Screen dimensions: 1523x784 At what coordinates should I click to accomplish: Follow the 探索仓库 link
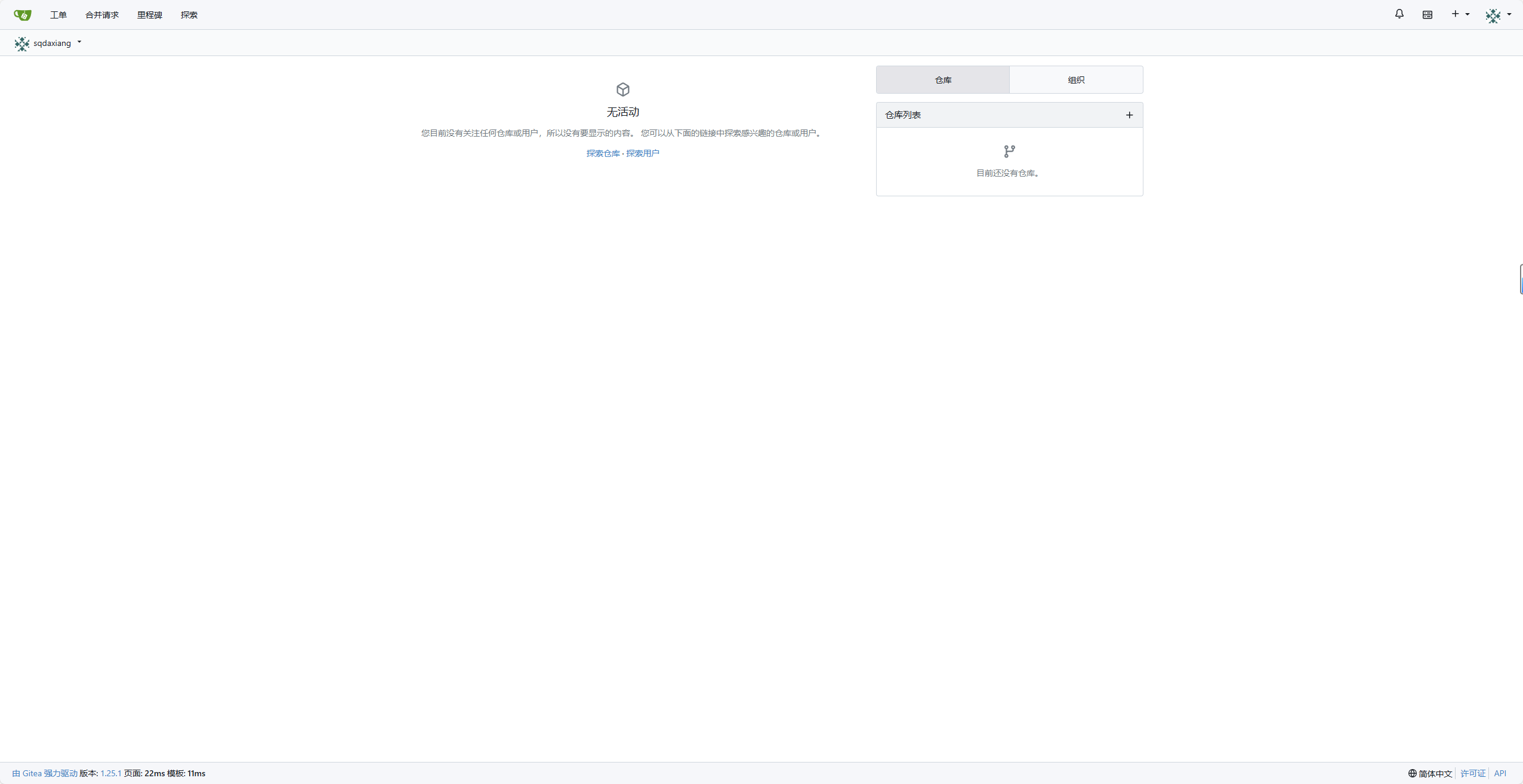[603, 153]
